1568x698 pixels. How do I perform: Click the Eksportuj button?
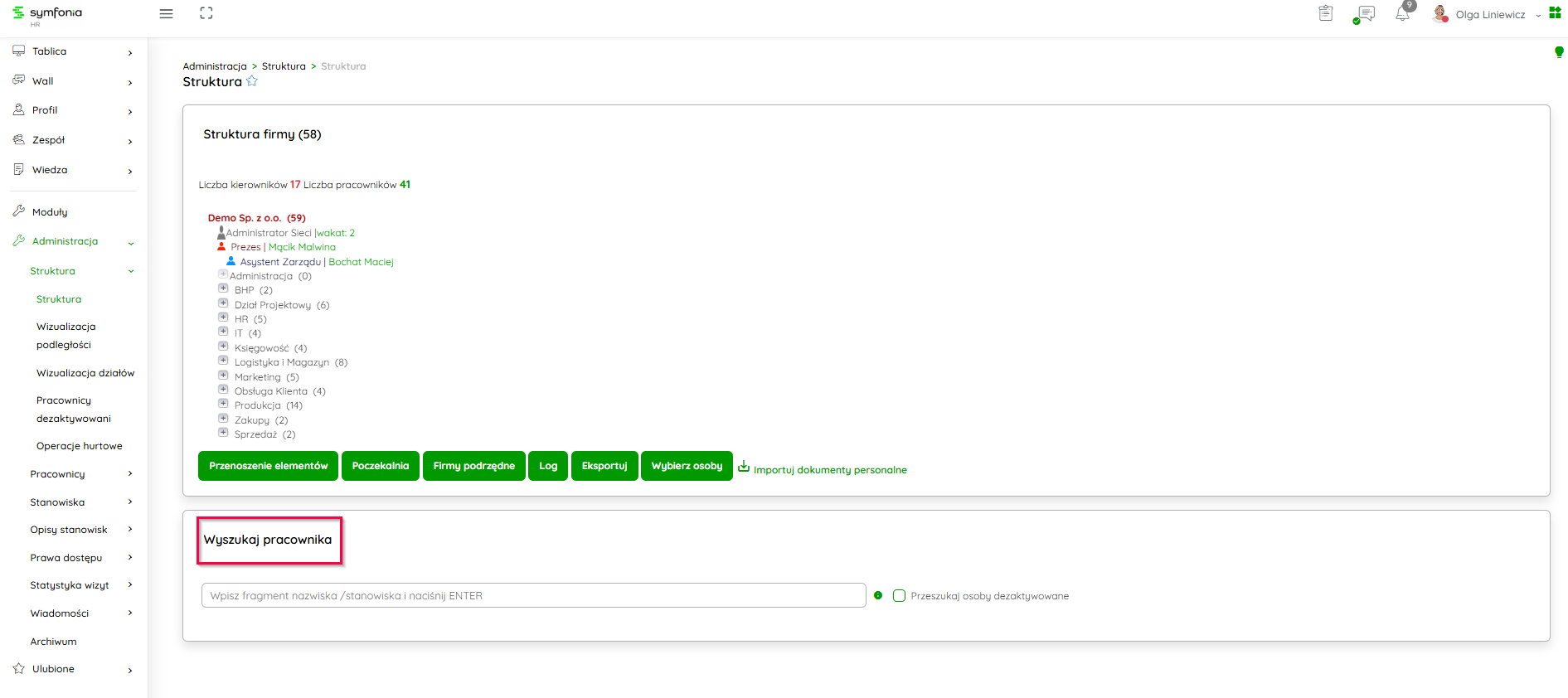(604, 466)
